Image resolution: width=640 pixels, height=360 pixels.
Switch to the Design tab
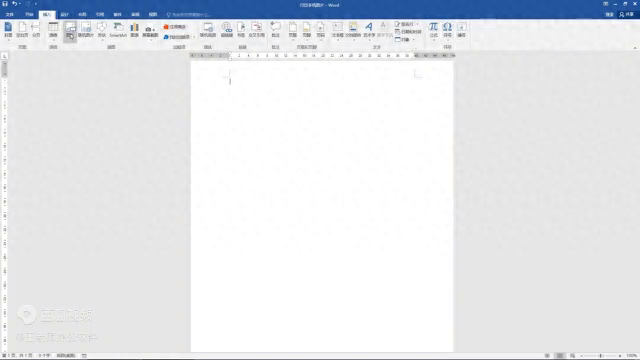pos(64,14)
